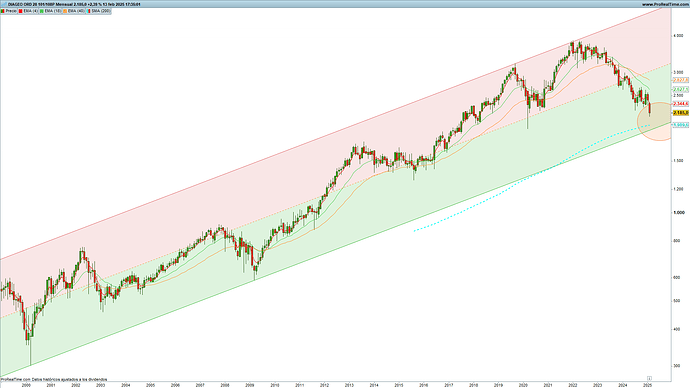Click the orange EMA (40) legend square
Screen dimensions: 690x388
(65, 11)
